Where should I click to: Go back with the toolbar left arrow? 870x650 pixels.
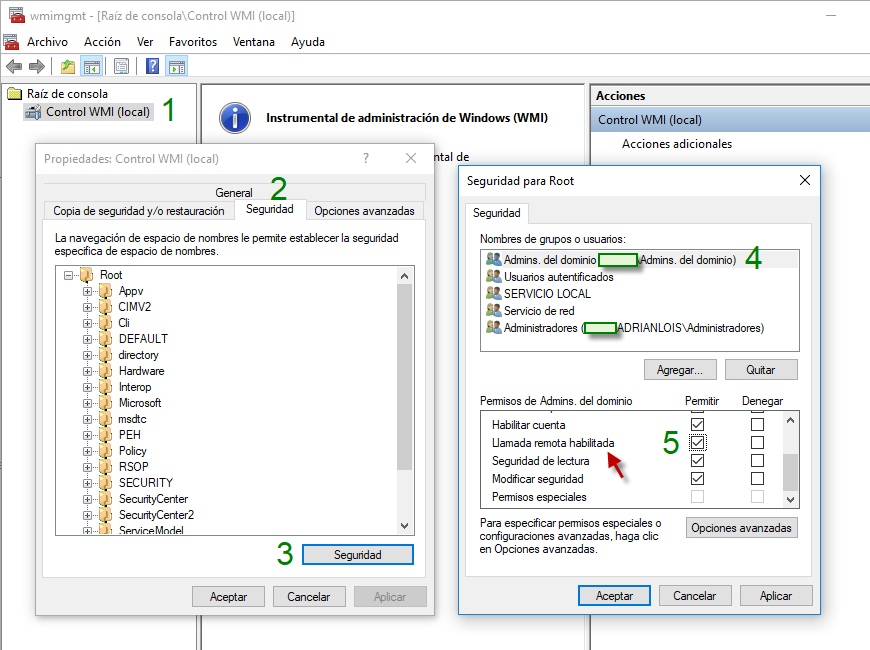coord(14,67)
